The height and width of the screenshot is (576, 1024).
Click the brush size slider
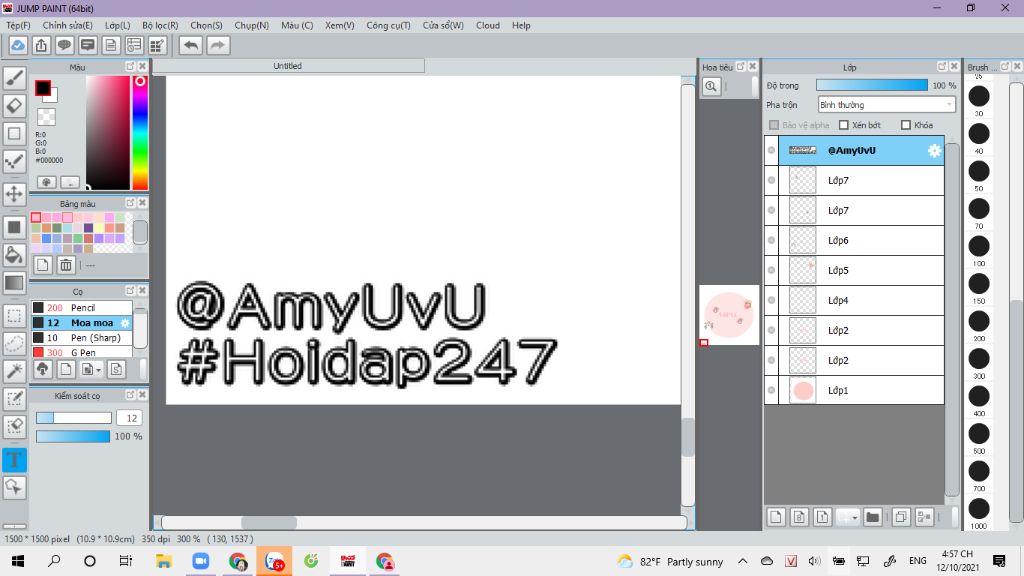(74, 418)
